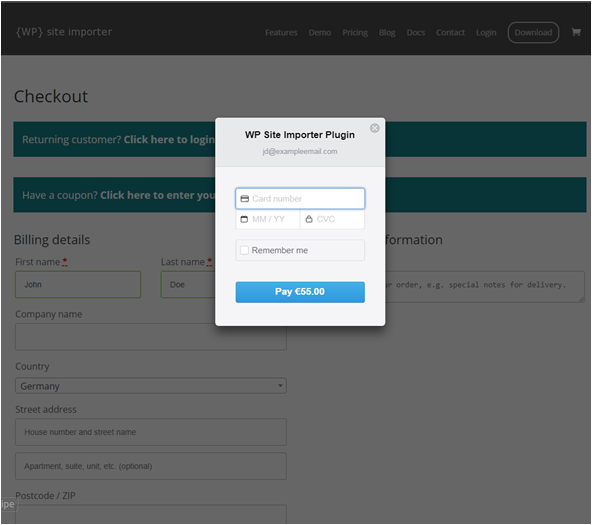Click the credit card icon in Card number field
This screenshot has height=525, width=592.
click(x=245, y=199)
